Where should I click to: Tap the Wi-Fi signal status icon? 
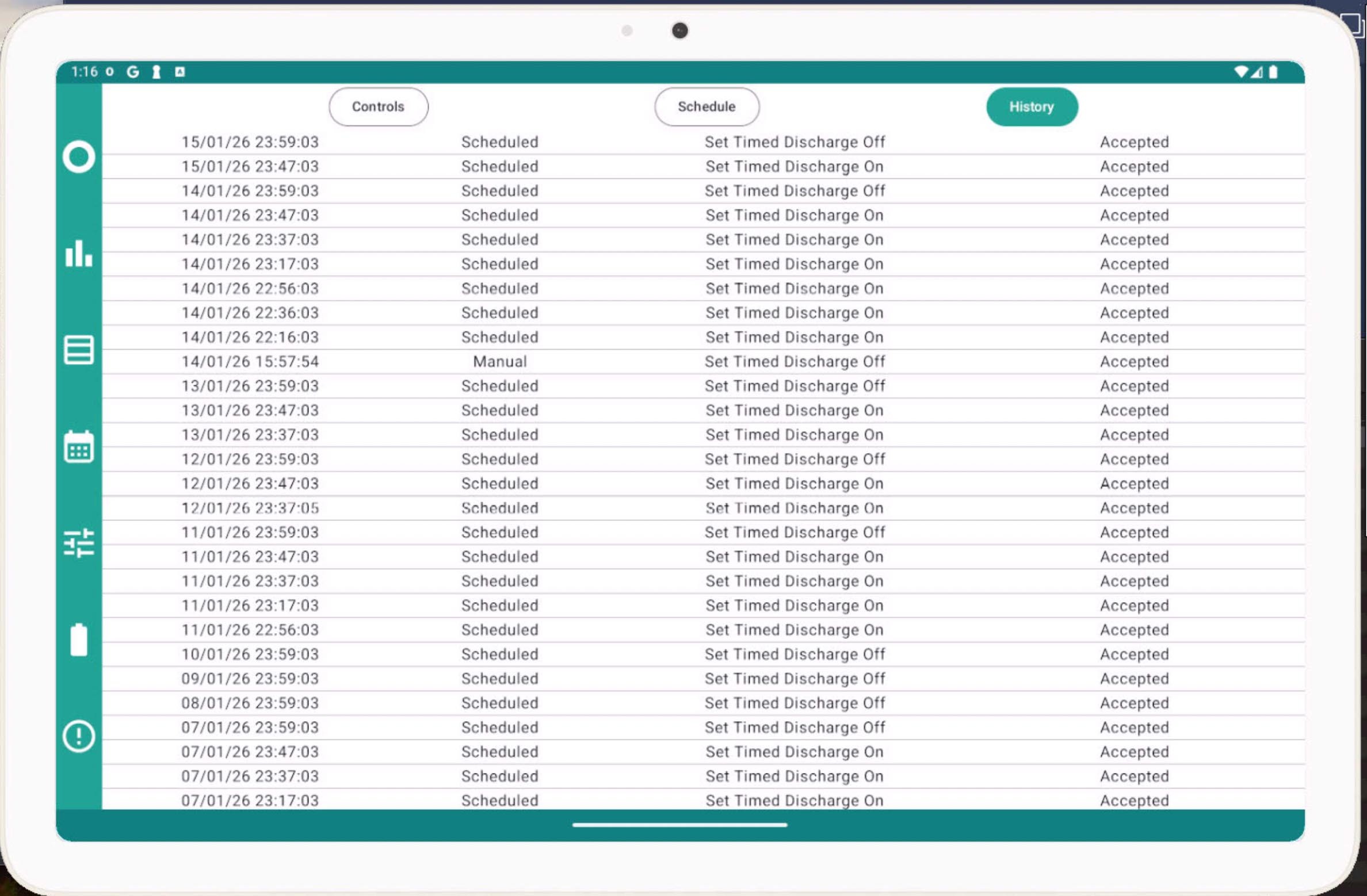[x=1241, y=72]
